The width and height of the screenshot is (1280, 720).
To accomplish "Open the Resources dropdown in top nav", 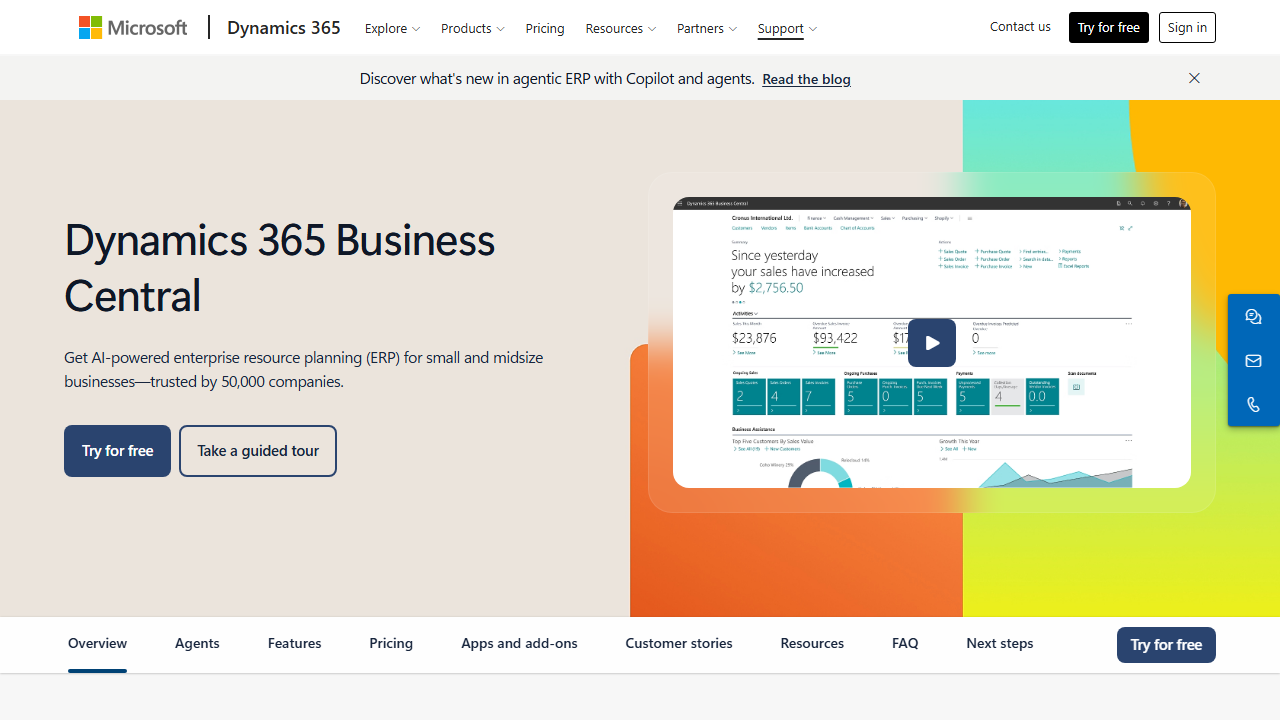I will click(x=620, y=28).
